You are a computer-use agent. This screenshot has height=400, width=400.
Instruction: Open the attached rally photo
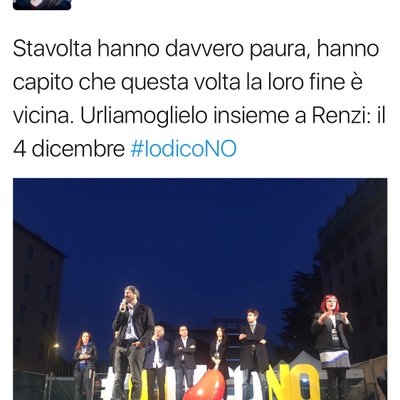[x=200, y=289]
